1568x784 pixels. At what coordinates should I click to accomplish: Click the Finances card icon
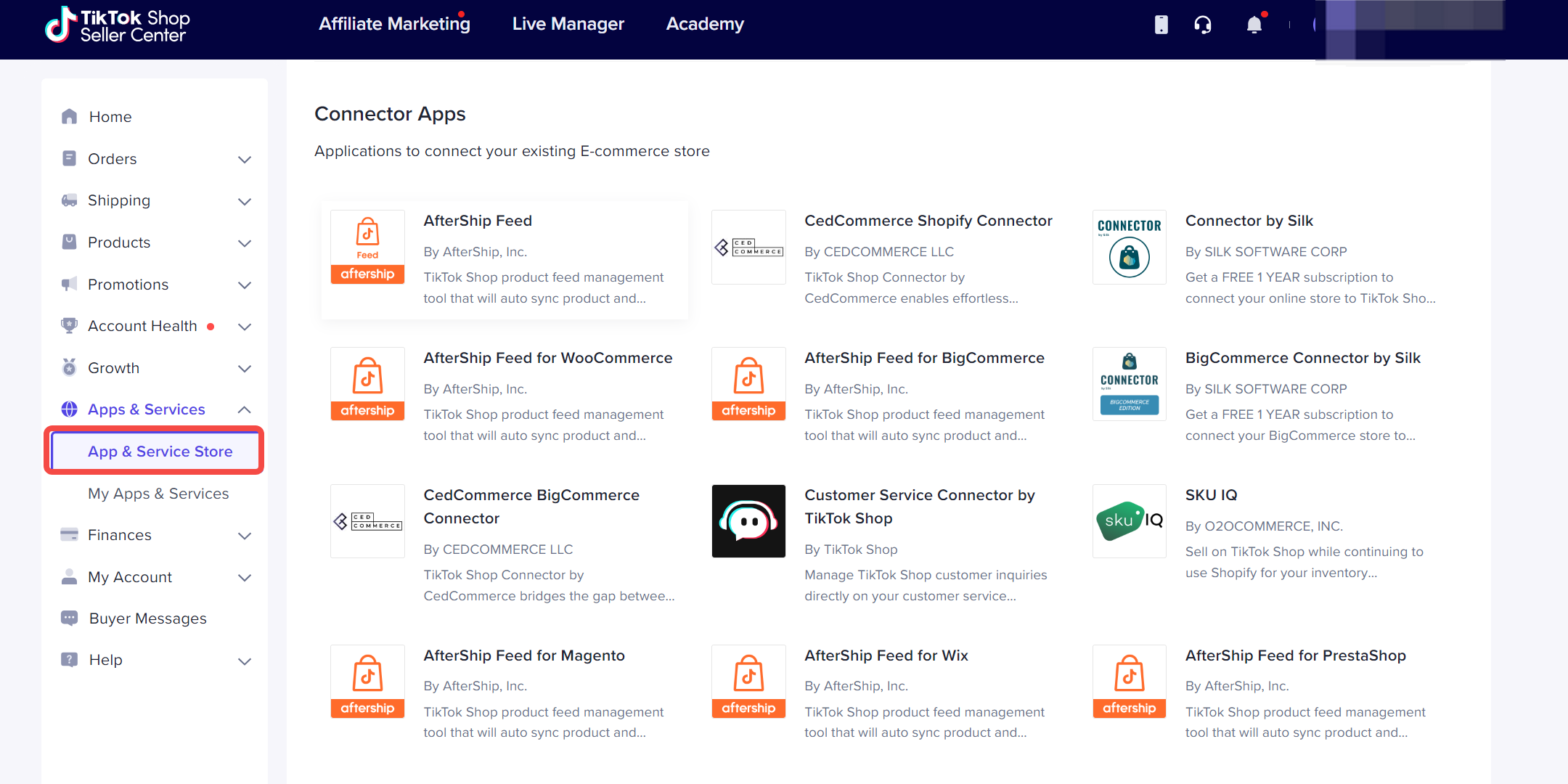69,535
